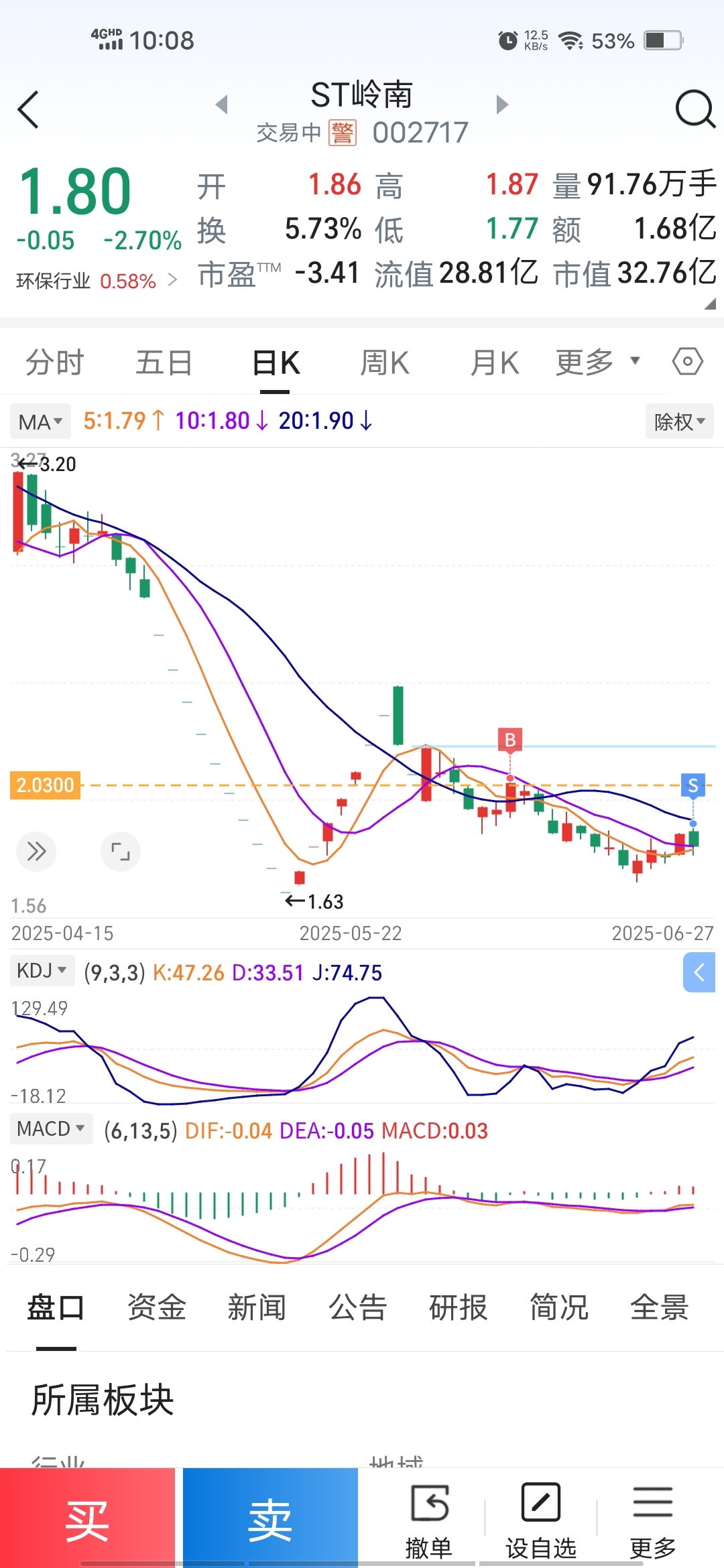Tap the double-chevron expand icon on chart

point(36,852)
